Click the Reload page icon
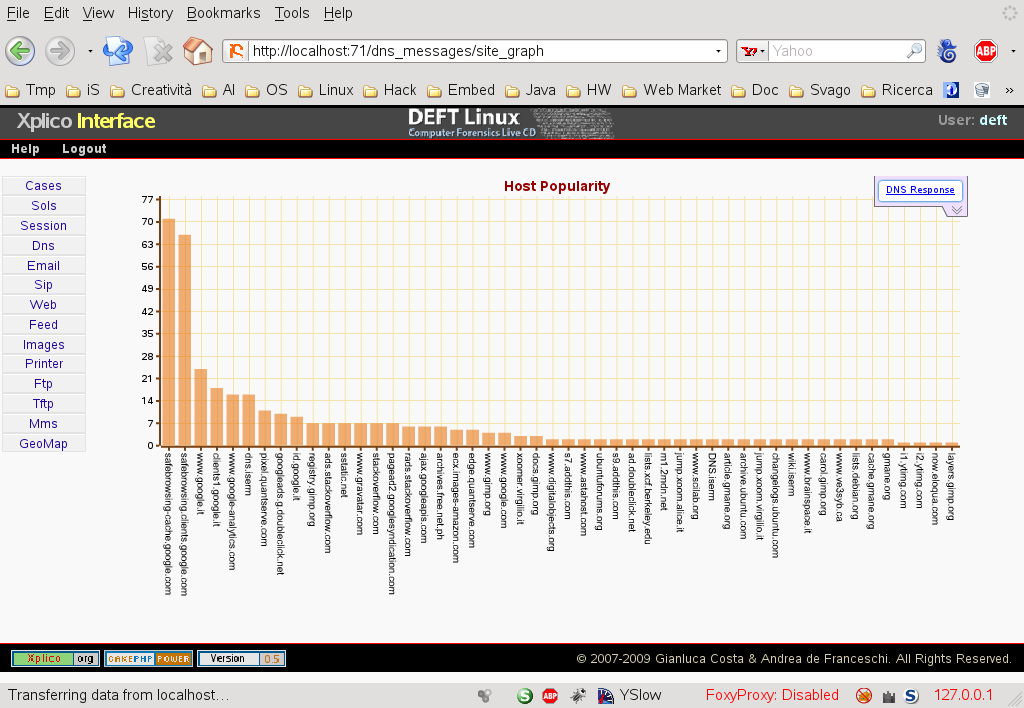The height and width of the screenshot is (708, 1024). click(118, 51)
